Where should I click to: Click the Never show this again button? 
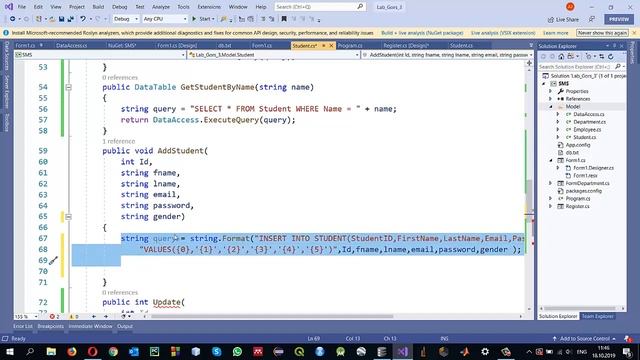(602, 33)
